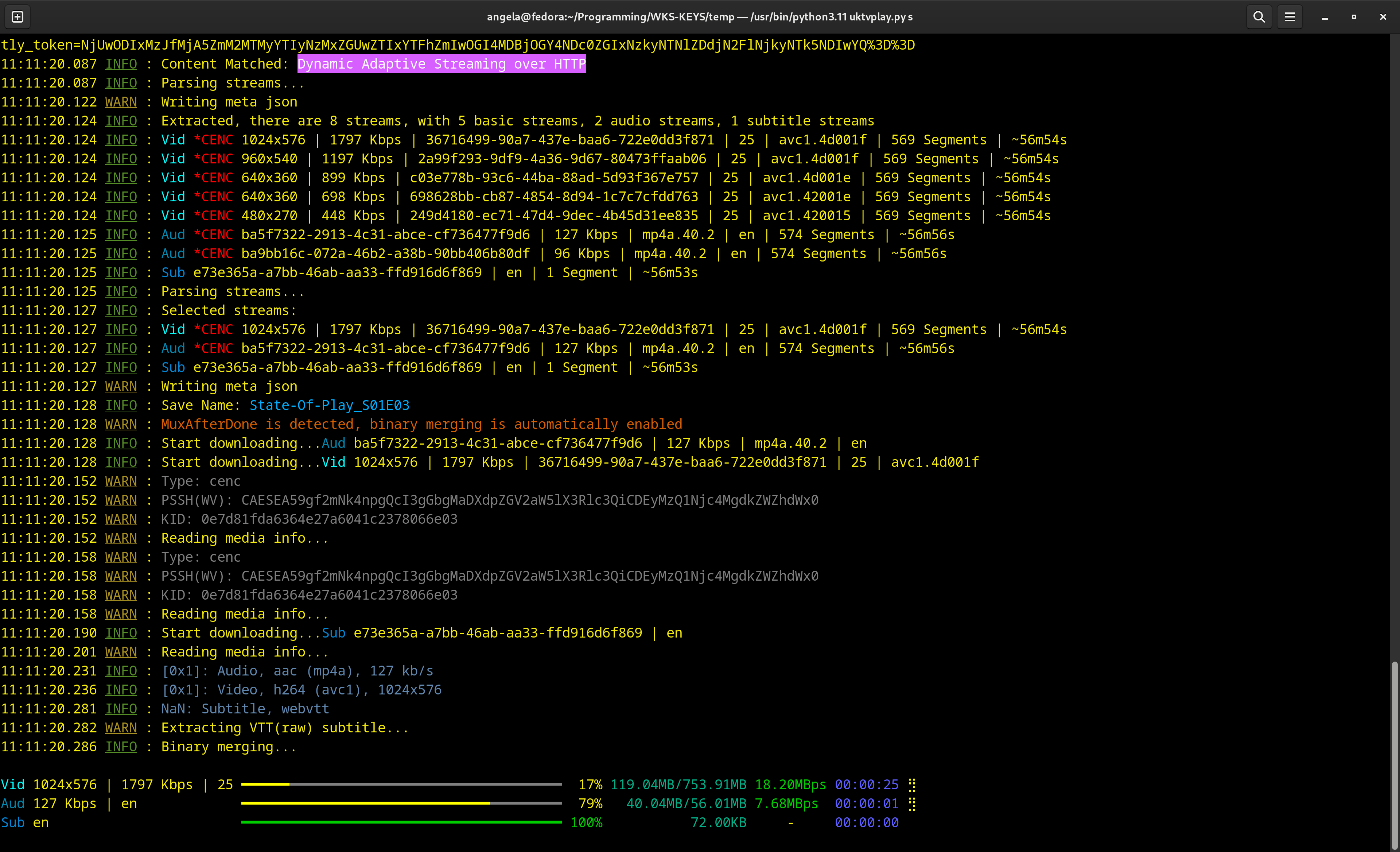This screenshot has height=852, width=1400.
Task: Click the window title bar text
Action: [699, 17]
